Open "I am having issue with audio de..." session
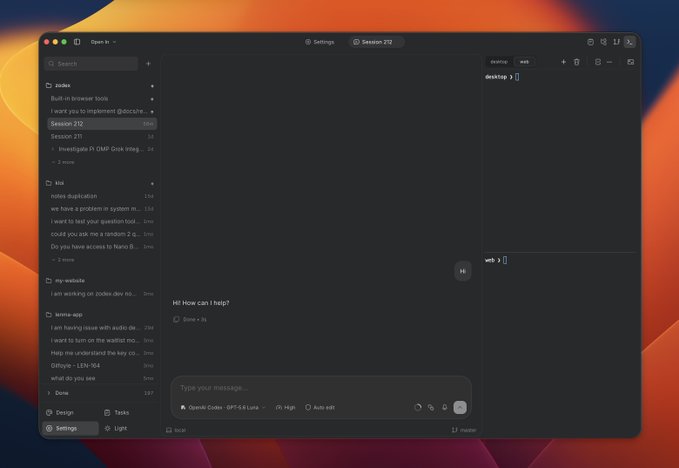This screenshot has height=468, width=679. (102, 328)
